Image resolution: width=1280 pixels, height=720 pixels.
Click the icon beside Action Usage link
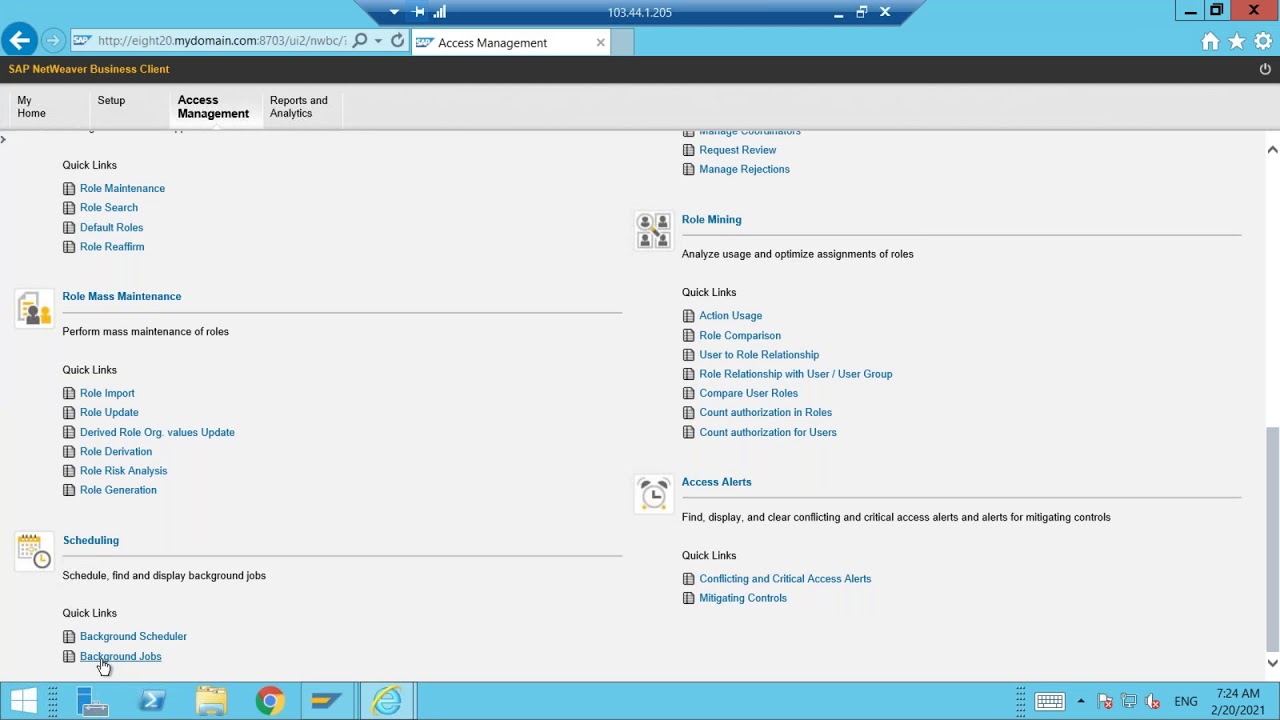(x=688, y=316)
